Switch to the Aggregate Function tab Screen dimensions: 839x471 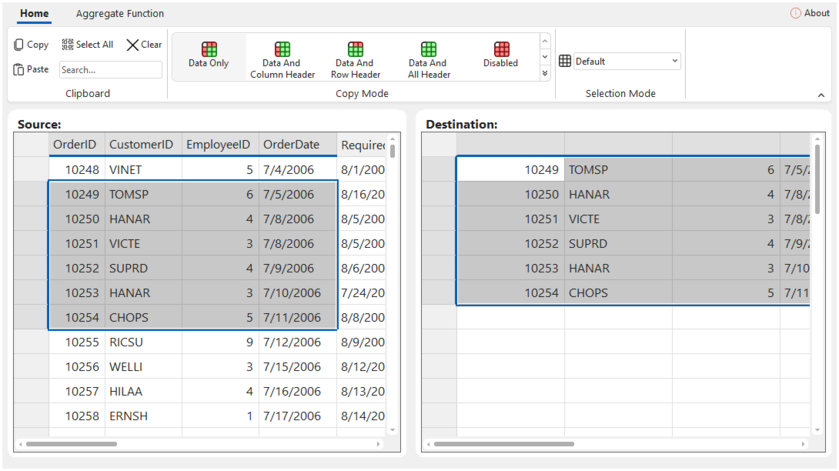click(120, 14)
